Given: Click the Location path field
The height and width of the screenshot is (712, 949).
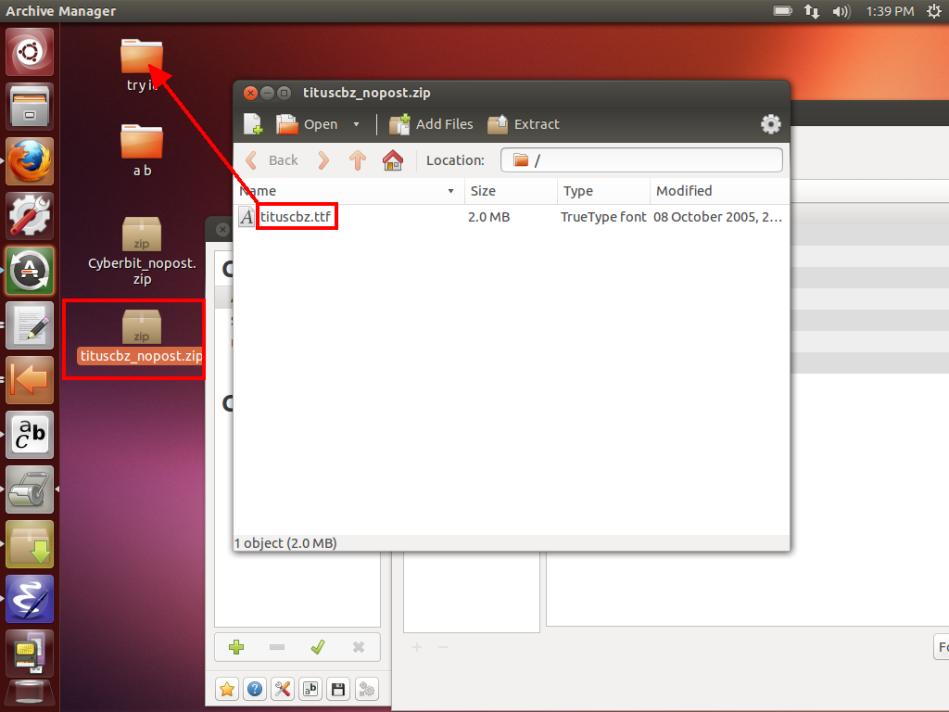Looking at the screenshot, I should click(642, 160).
